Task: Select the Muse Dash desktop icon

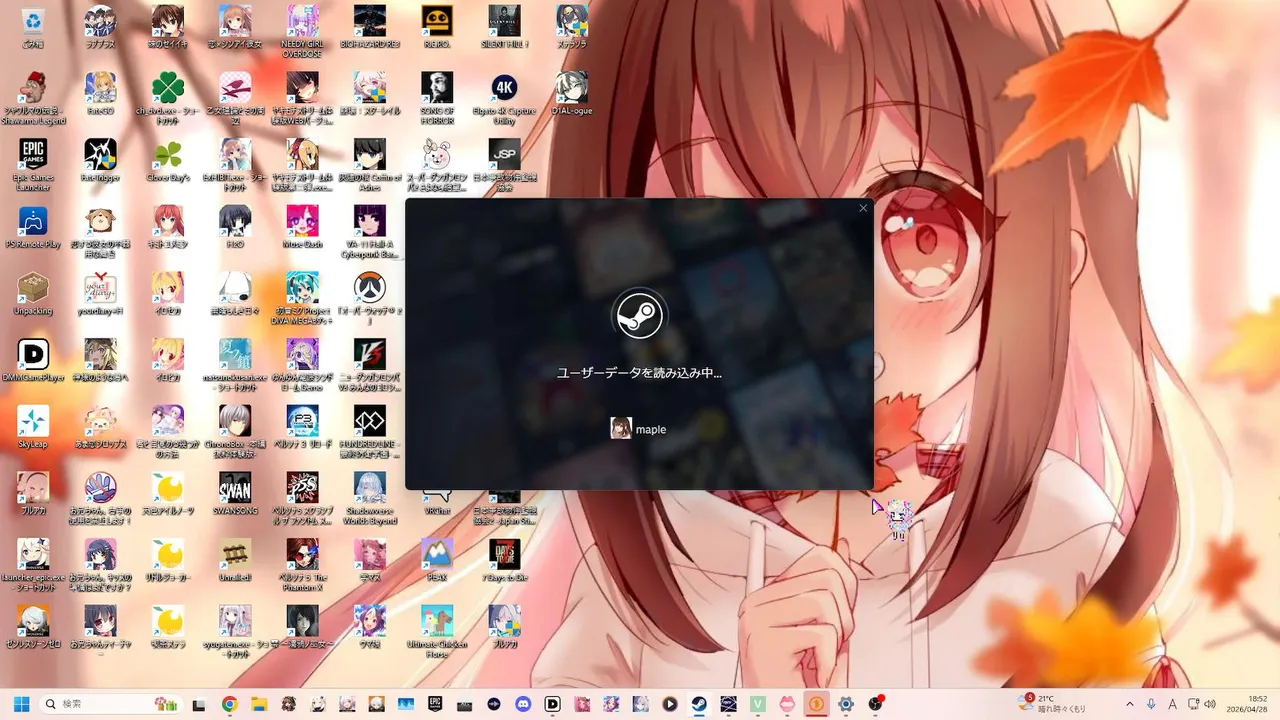Action: pos(302,228)
